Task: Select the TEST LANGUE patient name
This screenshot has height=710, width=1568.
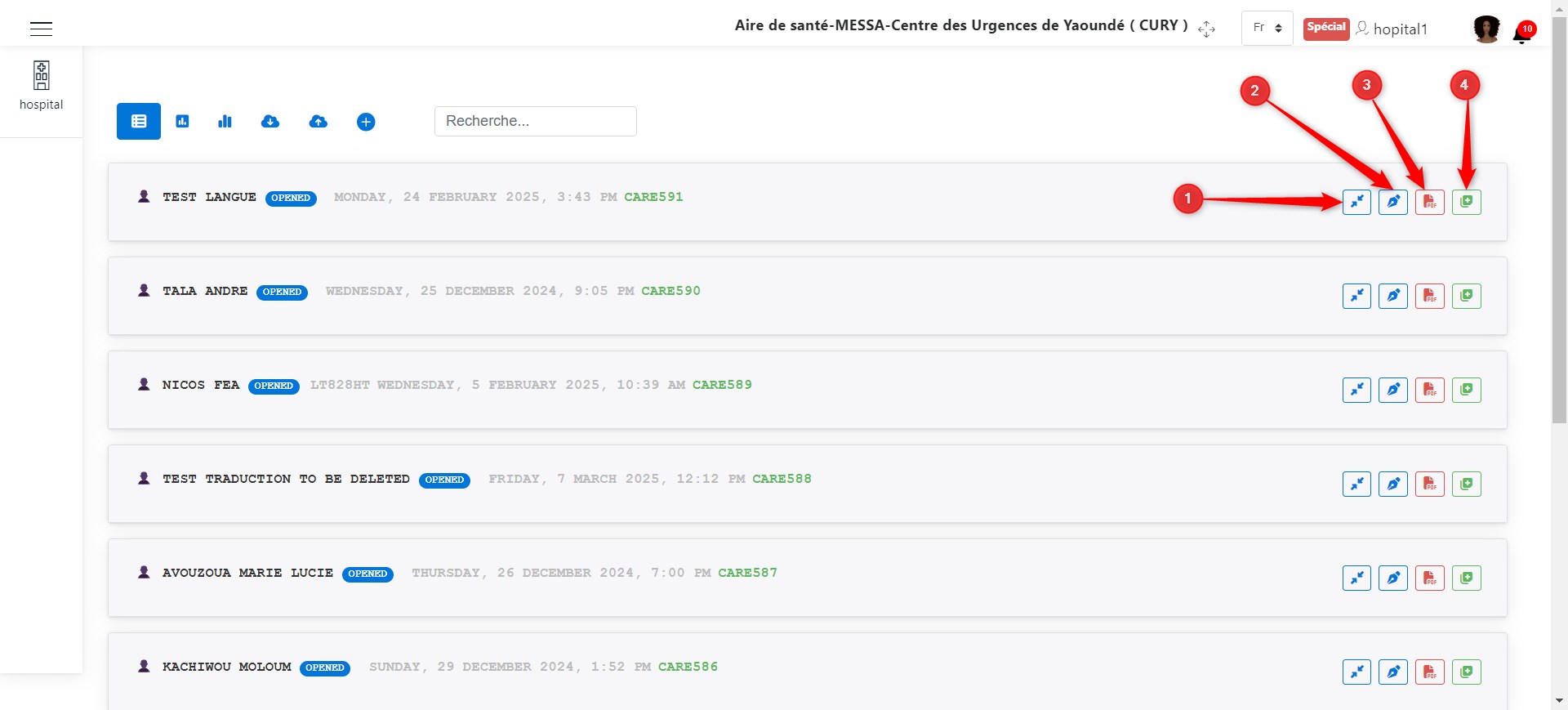Action: click(209, 197)
